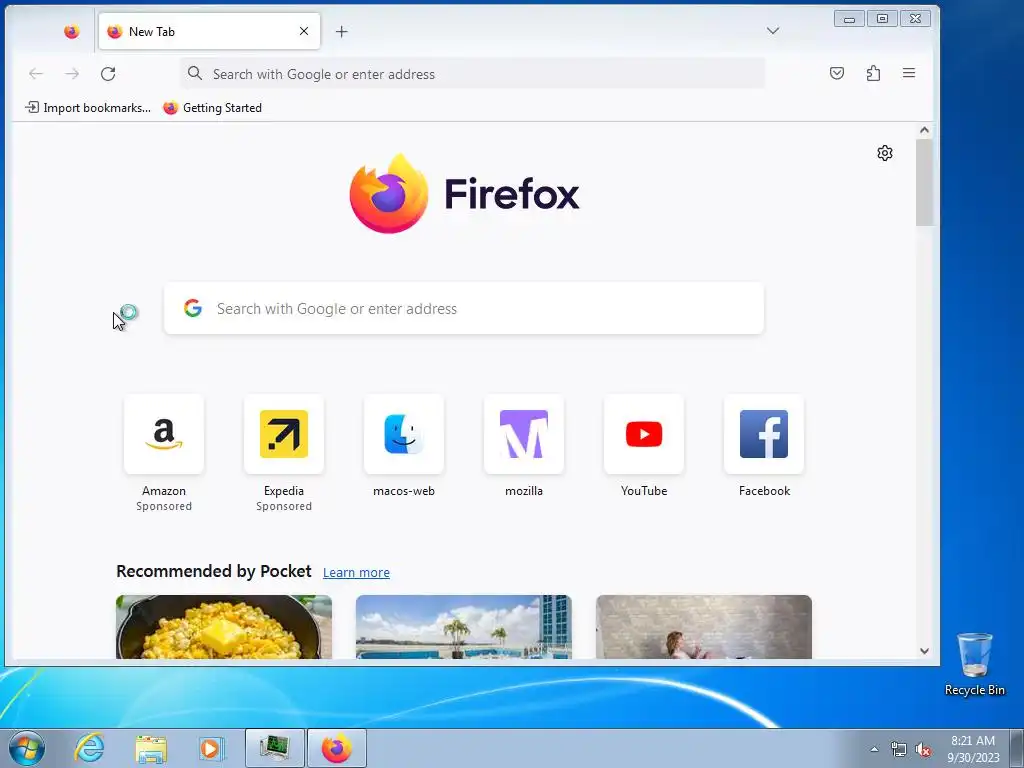Click the page vertical scrollbar thumb
The width and height of the screenshot is (1024, 768).
tap(924, 183)
